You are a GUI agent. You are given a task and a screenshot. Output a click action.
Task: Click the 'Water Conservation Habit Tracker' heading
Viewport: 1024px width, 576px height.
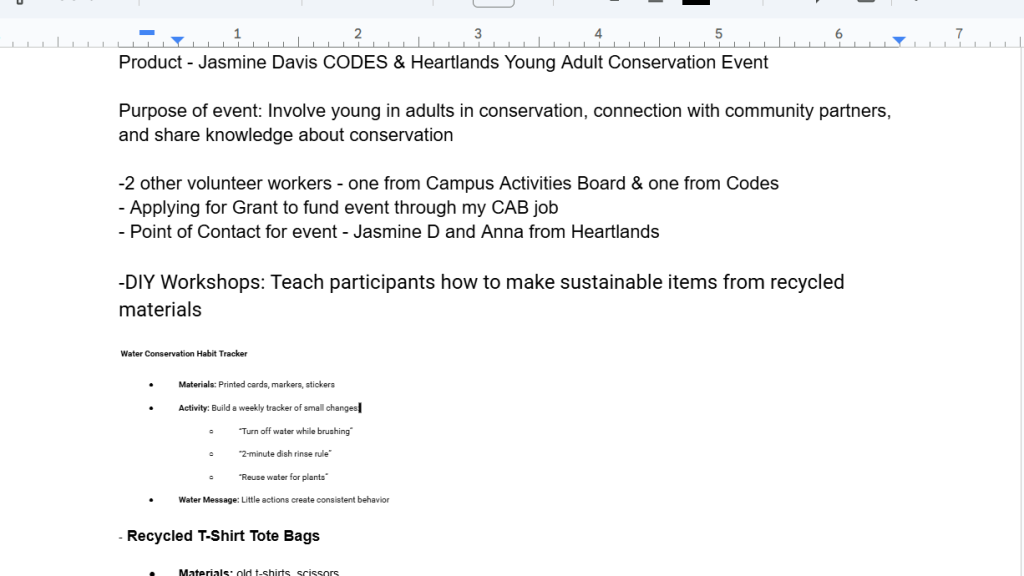click(x=184, y=354)
